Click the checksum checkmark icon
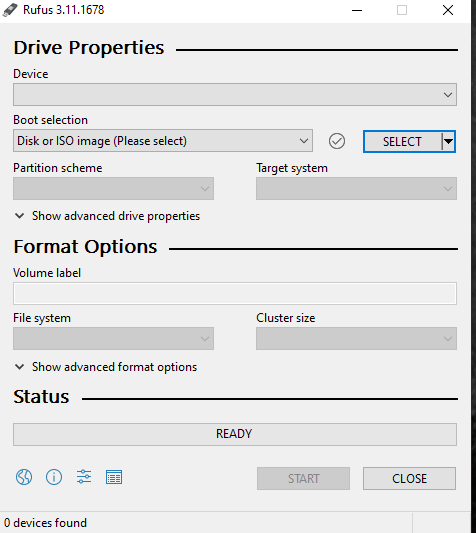The width and height of the screenshot is (476, 533). [x=337, y=141]
